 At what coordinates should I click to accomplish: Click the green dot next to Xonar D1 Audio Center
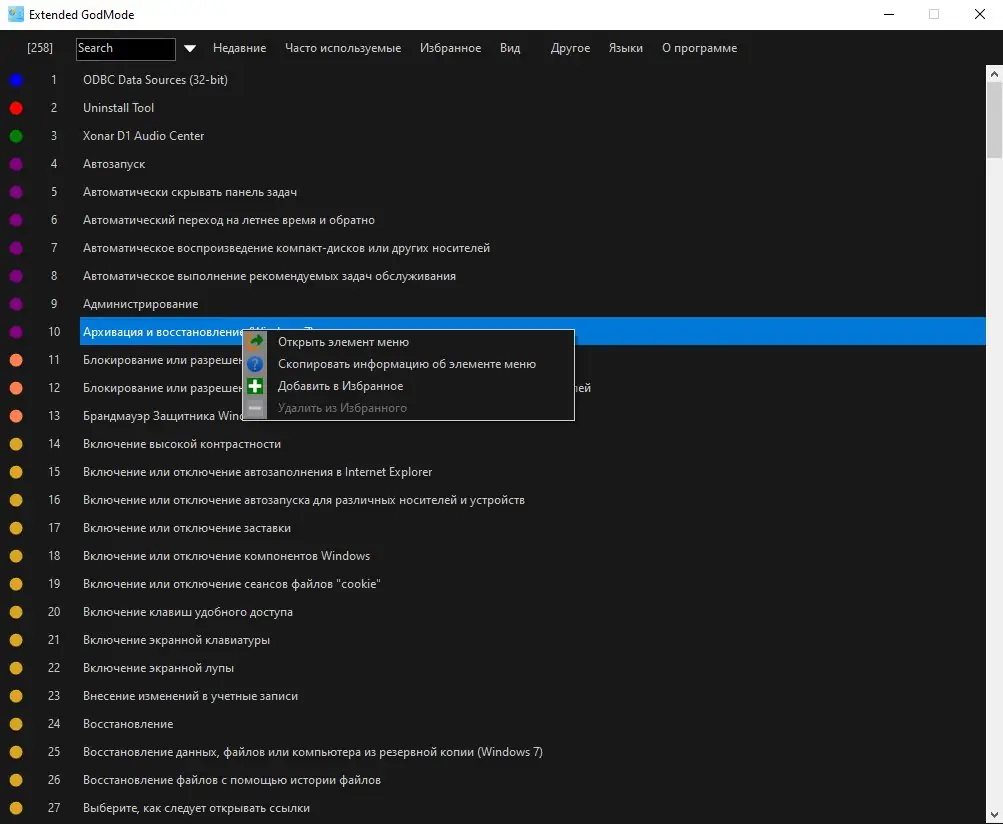(x=16, y=136)
